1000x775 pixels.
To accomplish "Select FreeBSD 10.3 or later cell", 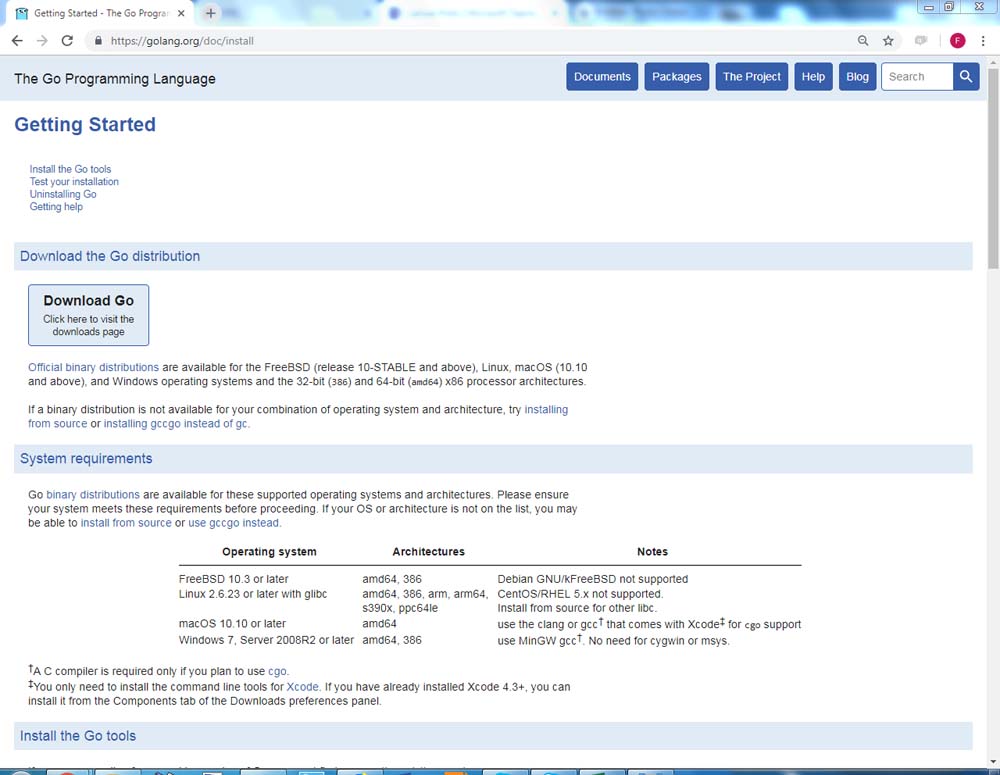I will click(x=233, y=579).
